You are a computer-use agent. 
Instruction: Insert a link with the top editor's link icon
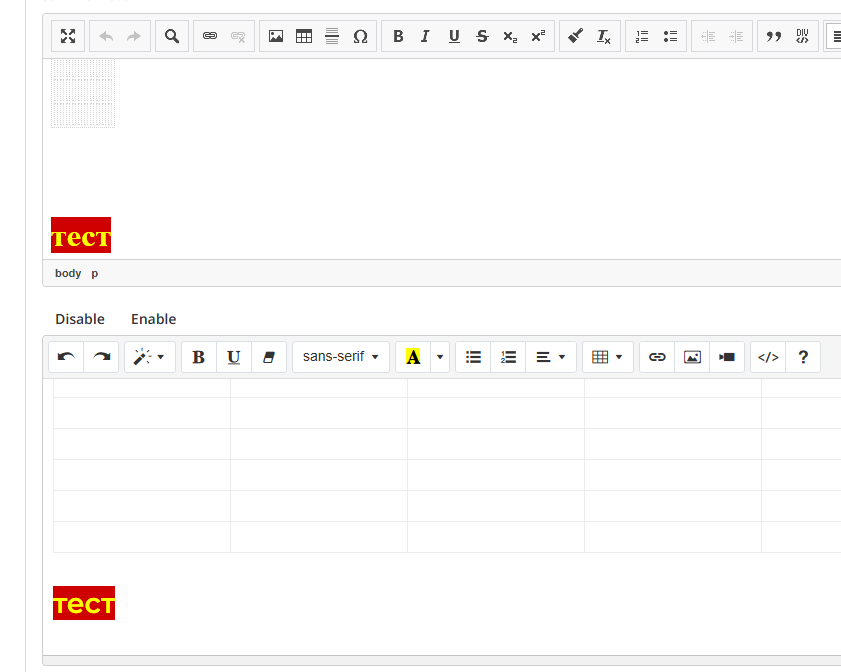click(210, 36)
